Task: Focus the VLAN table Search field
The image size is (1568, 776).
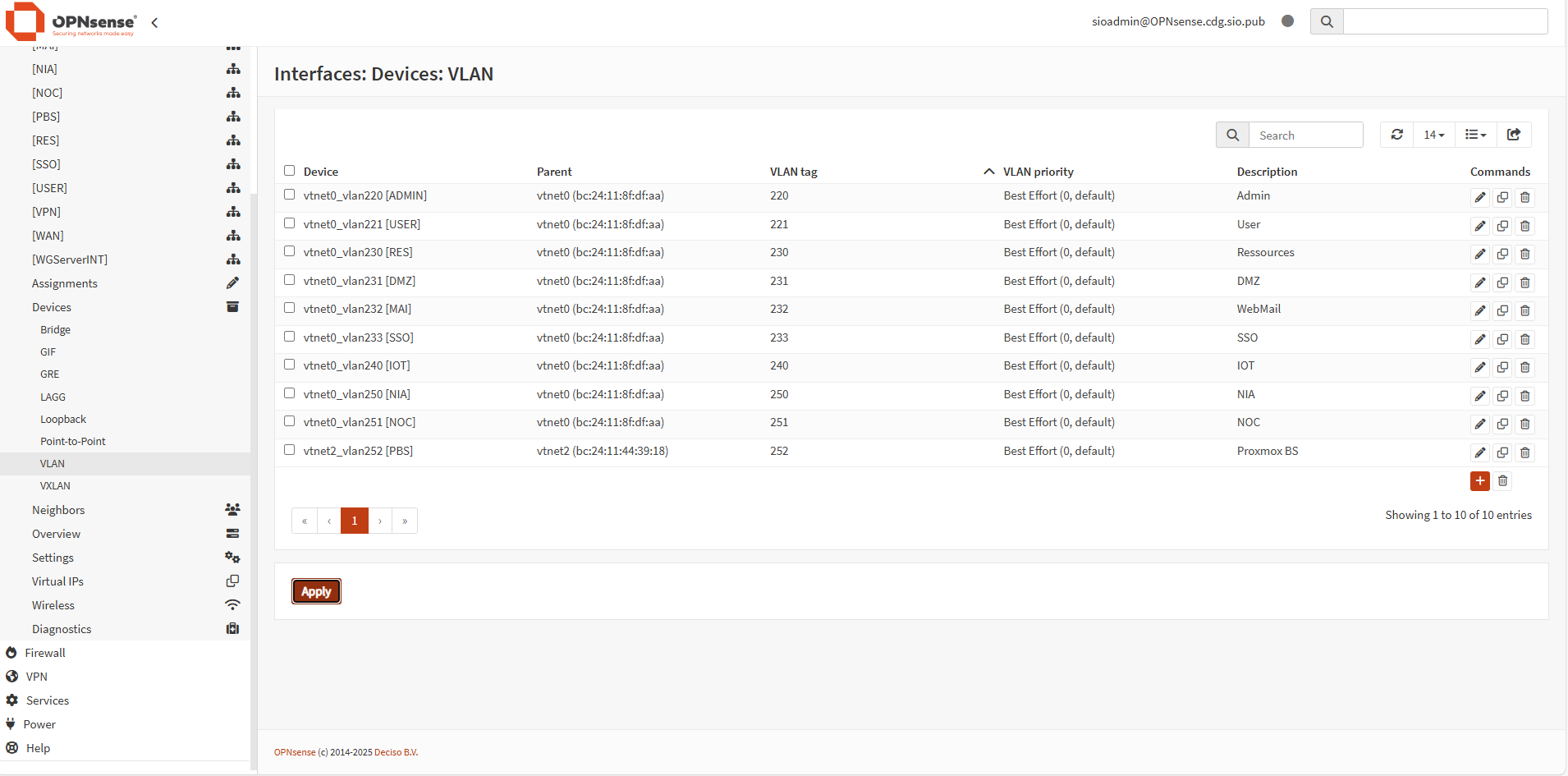Action: pyautogui.click(x=1305, y=135)
